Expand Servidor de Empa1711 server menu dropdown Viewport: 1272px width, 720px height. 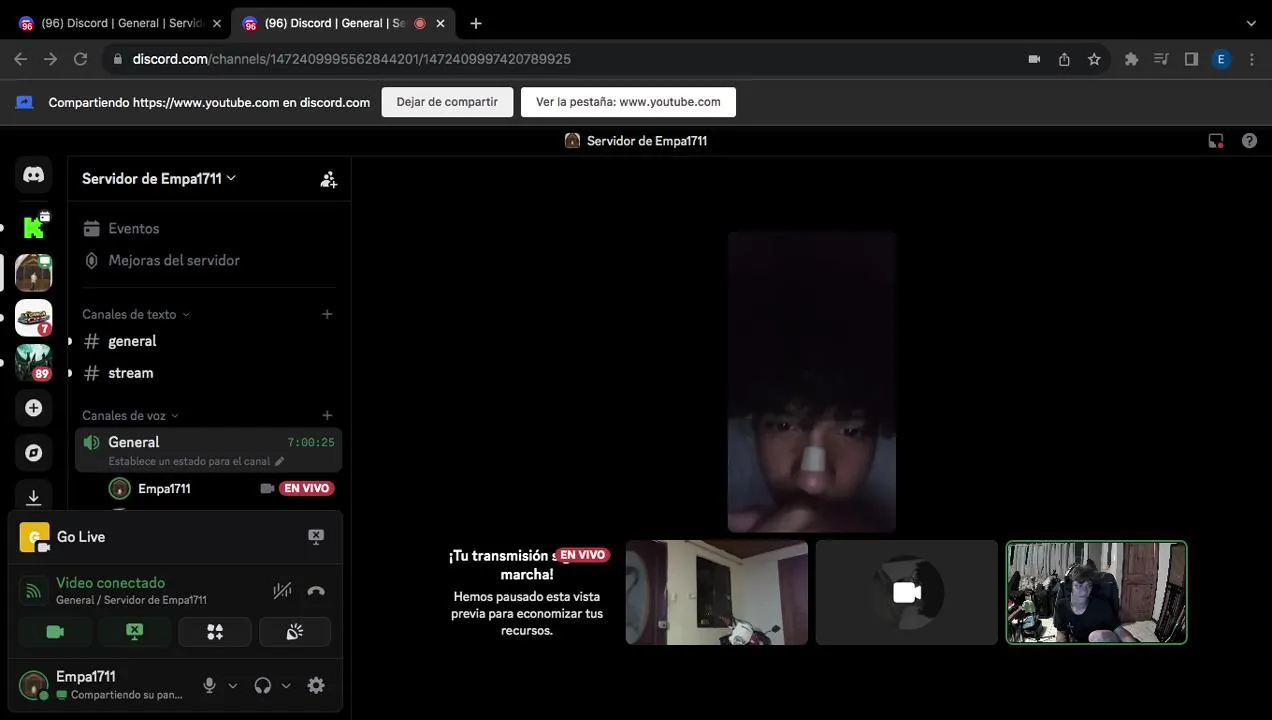[x=159, y=178]
